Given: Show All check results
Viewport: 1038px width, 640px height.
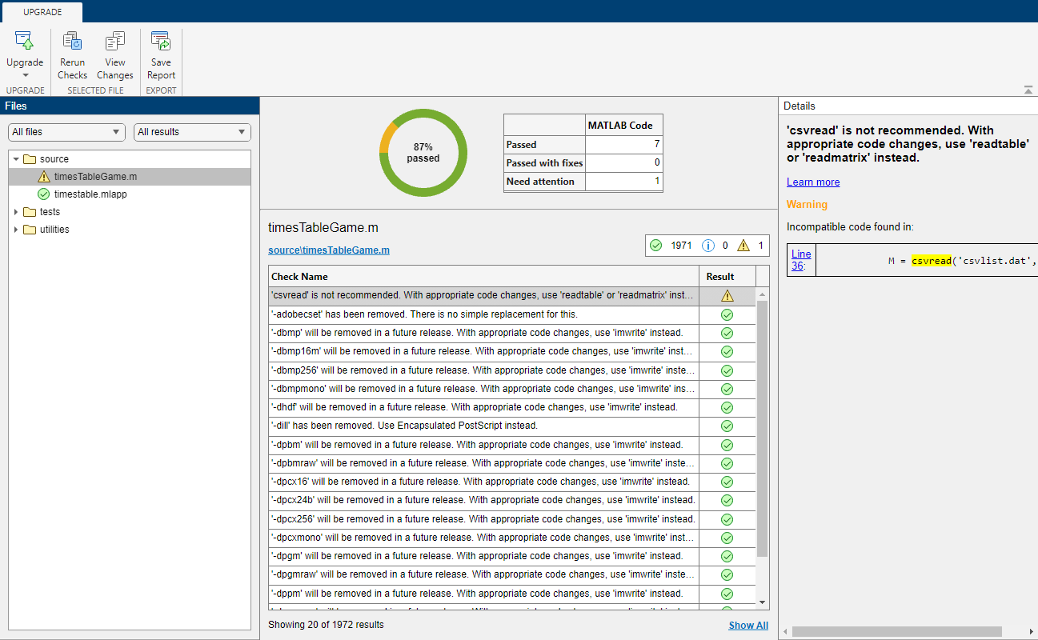Looking at the screenshot, I should coord(748,624).
